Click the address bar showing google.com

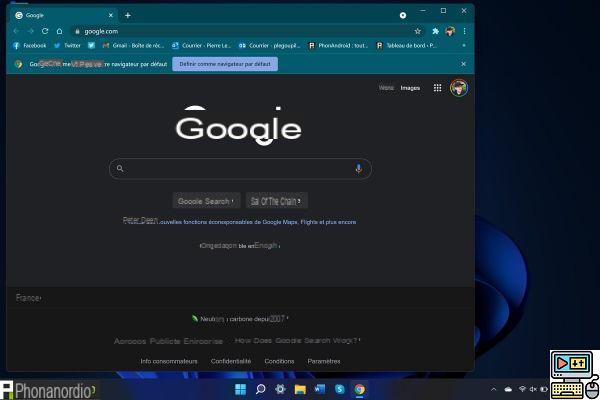point(245,31)
